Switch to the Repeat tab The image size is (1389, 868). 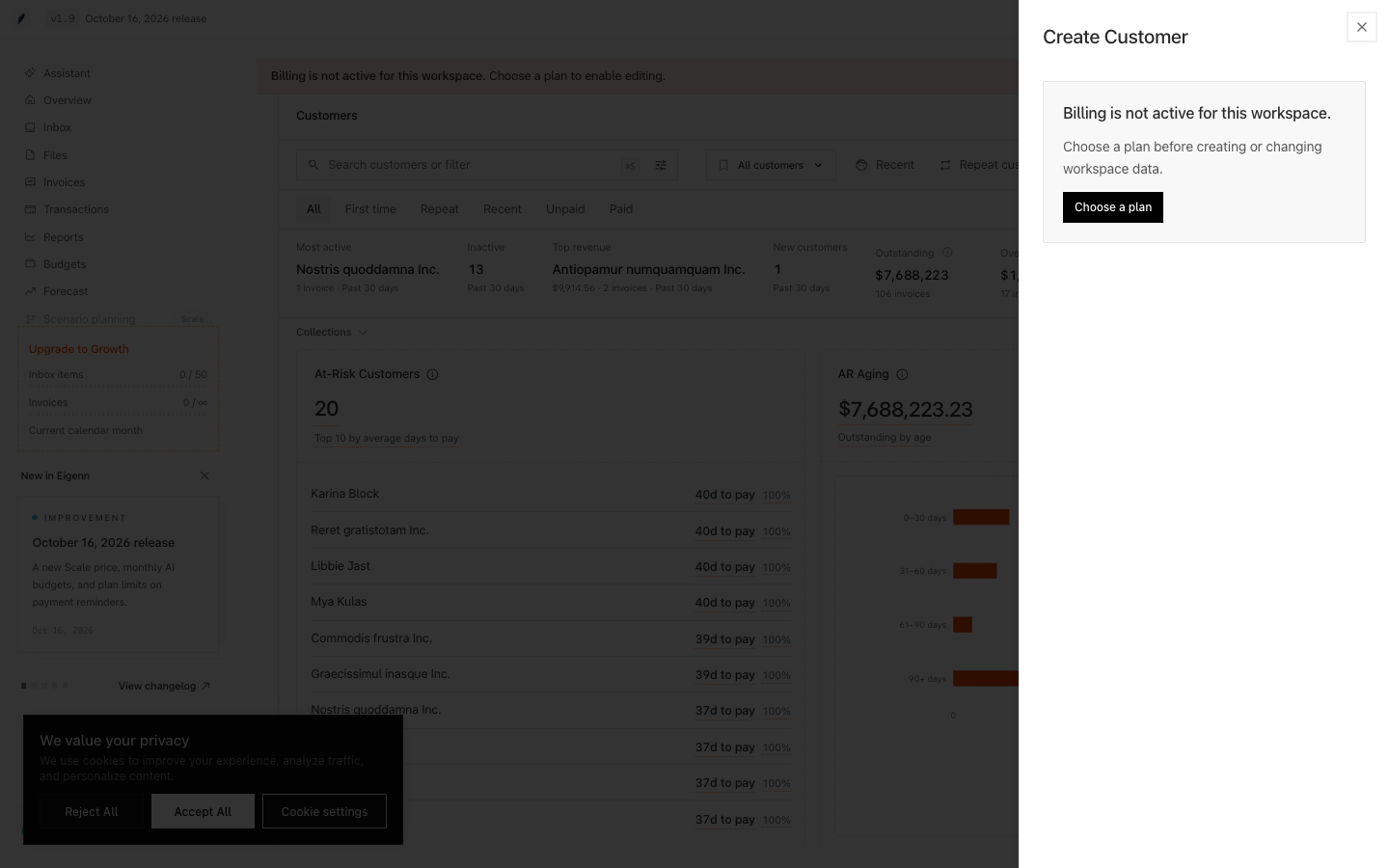[x=440, y=209]
